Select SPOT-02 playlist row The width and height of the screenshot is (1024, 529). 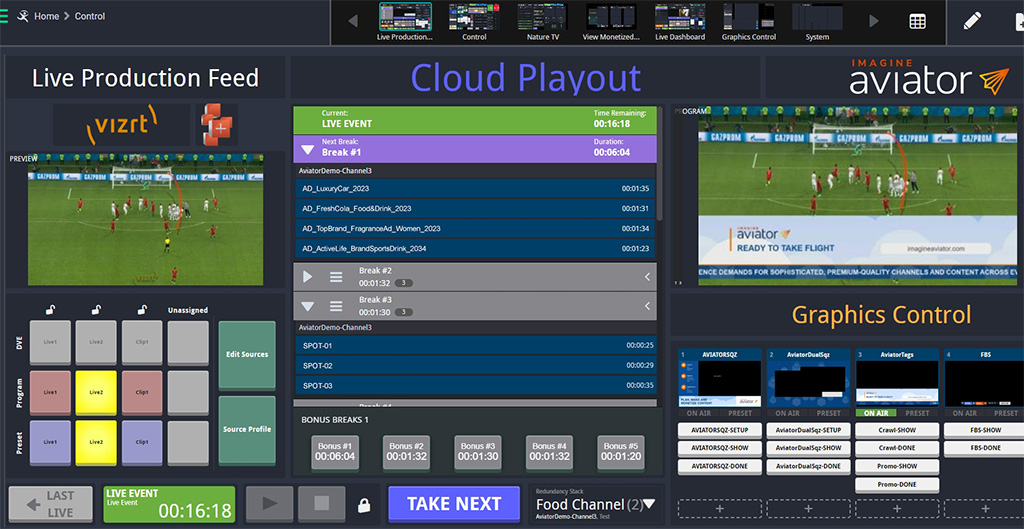click(475, 366)
